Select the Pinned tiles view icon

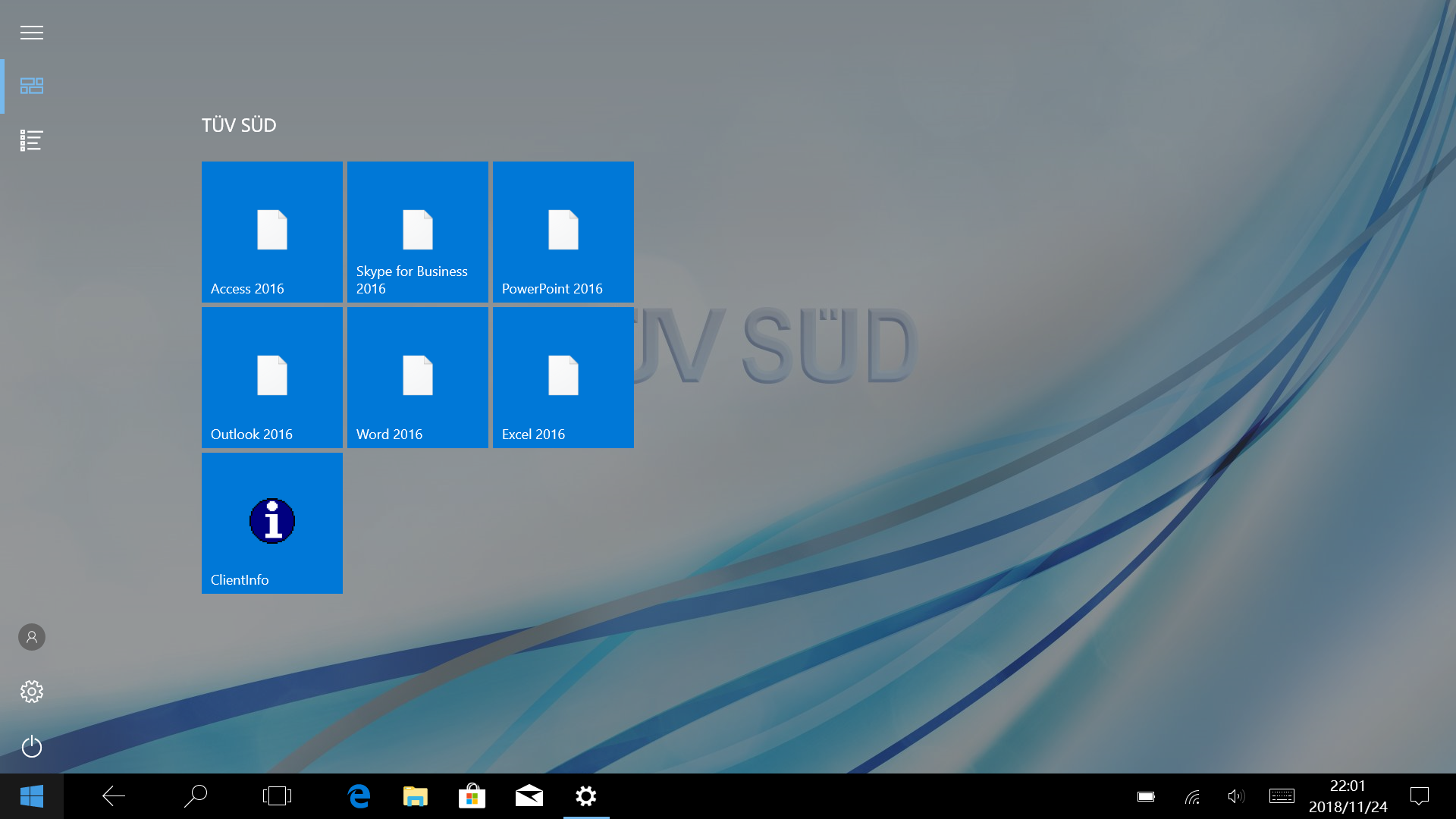pyautogui.click(x=32, y=86)
